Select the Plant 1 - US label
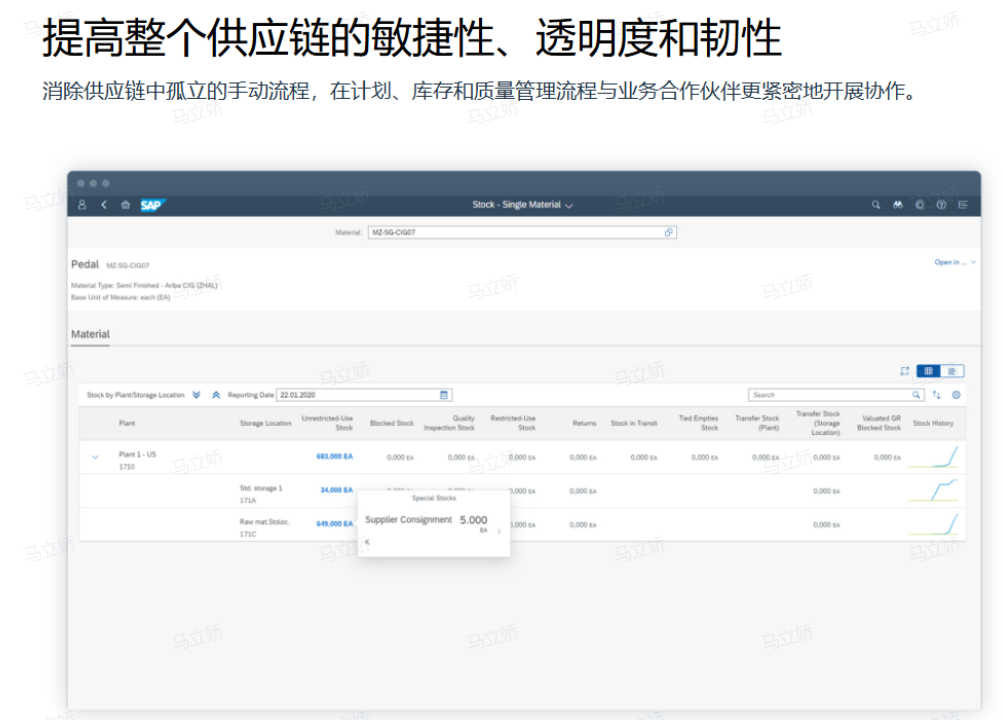 [137, 455]
